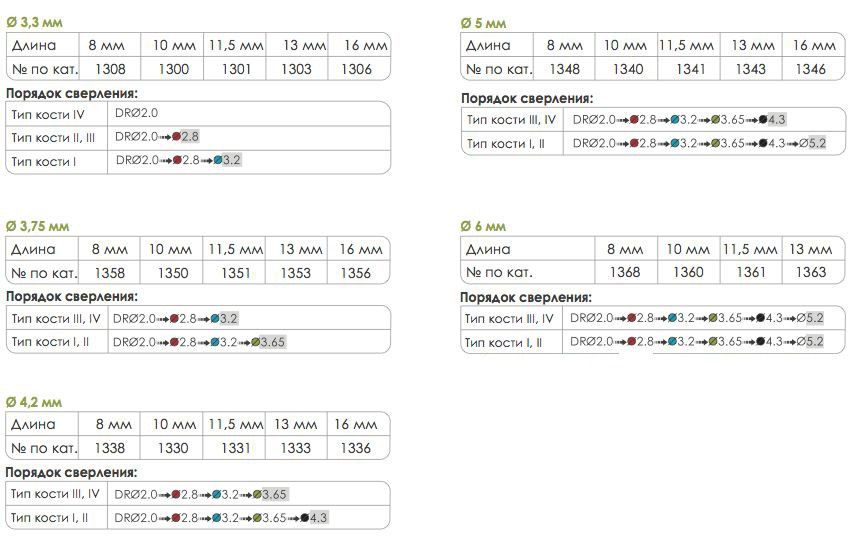Image resolution: width=853 pixels, height=536 pixels.
Task: Click Порядок сверления label under Ø 5 table
Action: coord(527,98)
